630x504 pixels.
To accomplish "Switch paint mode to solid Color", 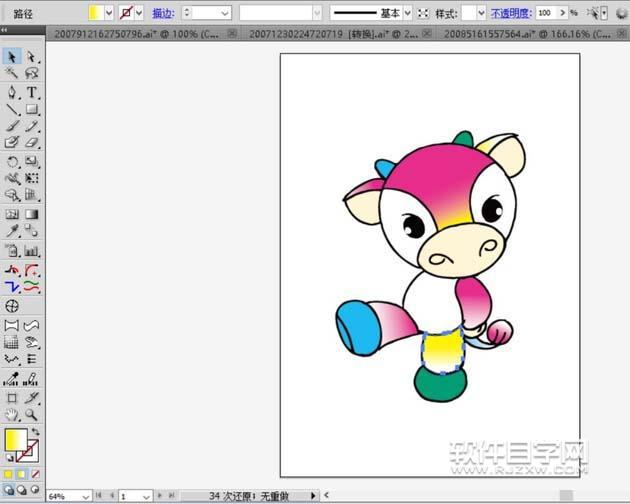I will pyautogui.click(x=8, y=474).
